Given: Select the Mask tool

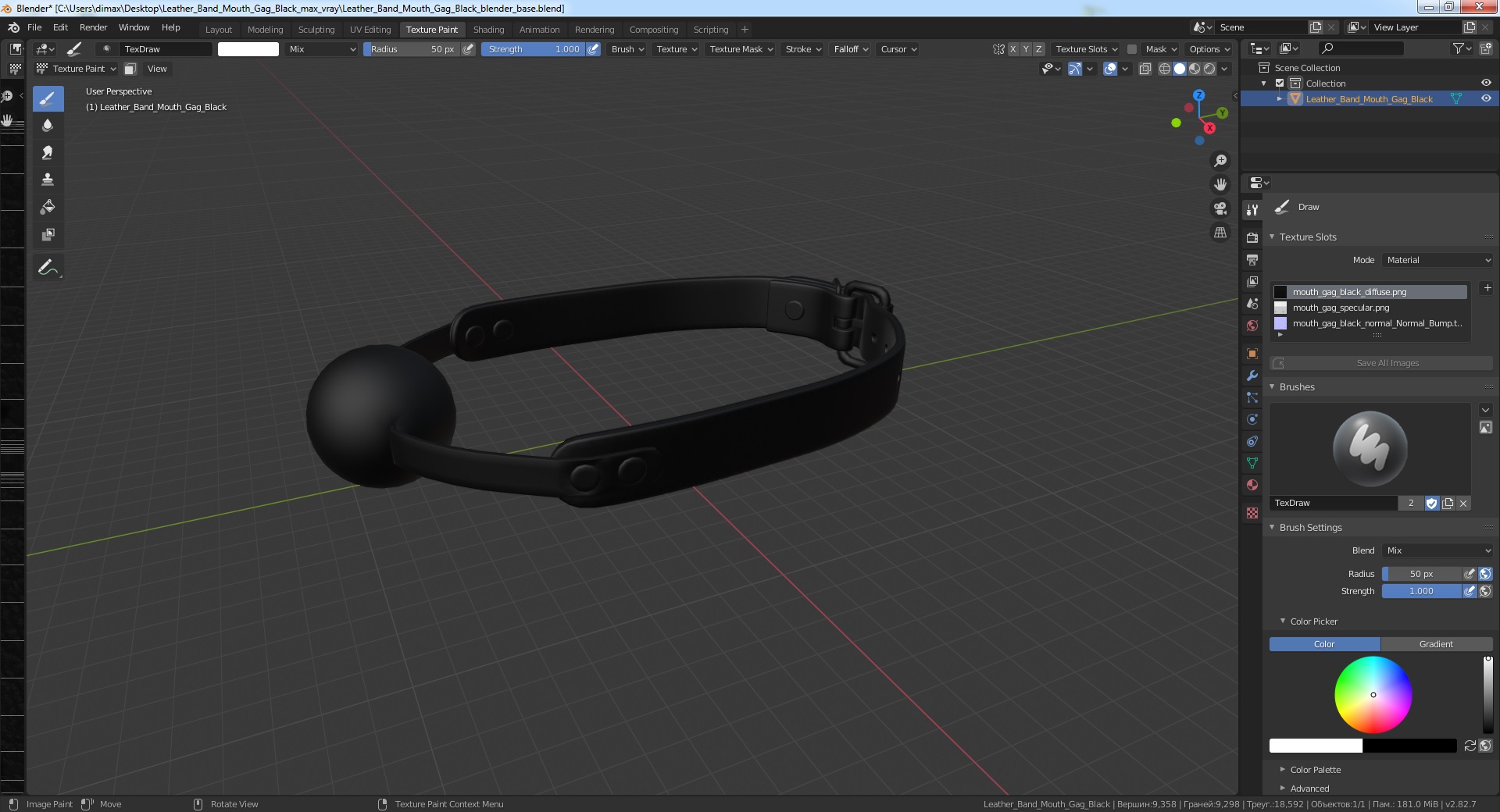Looking at the screenshot, I should 48,234.
